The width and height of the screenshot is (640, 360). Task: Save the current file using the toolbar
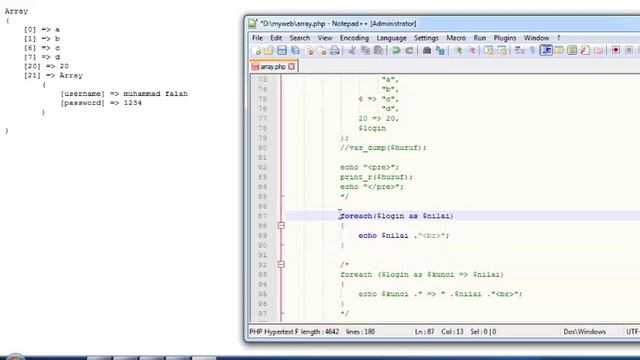282,51
